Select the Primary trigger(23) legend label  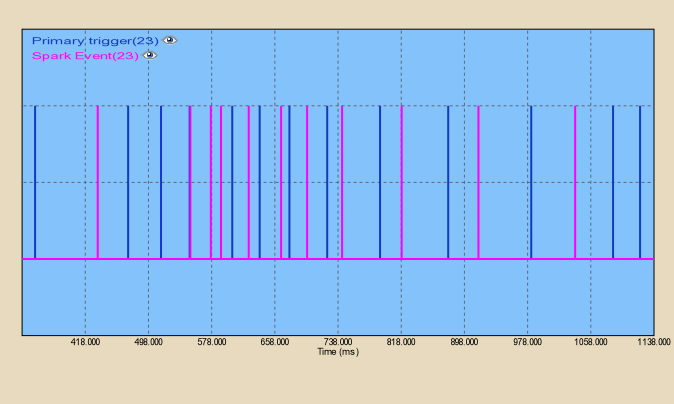pyautogui.click(x=95, y=41)
